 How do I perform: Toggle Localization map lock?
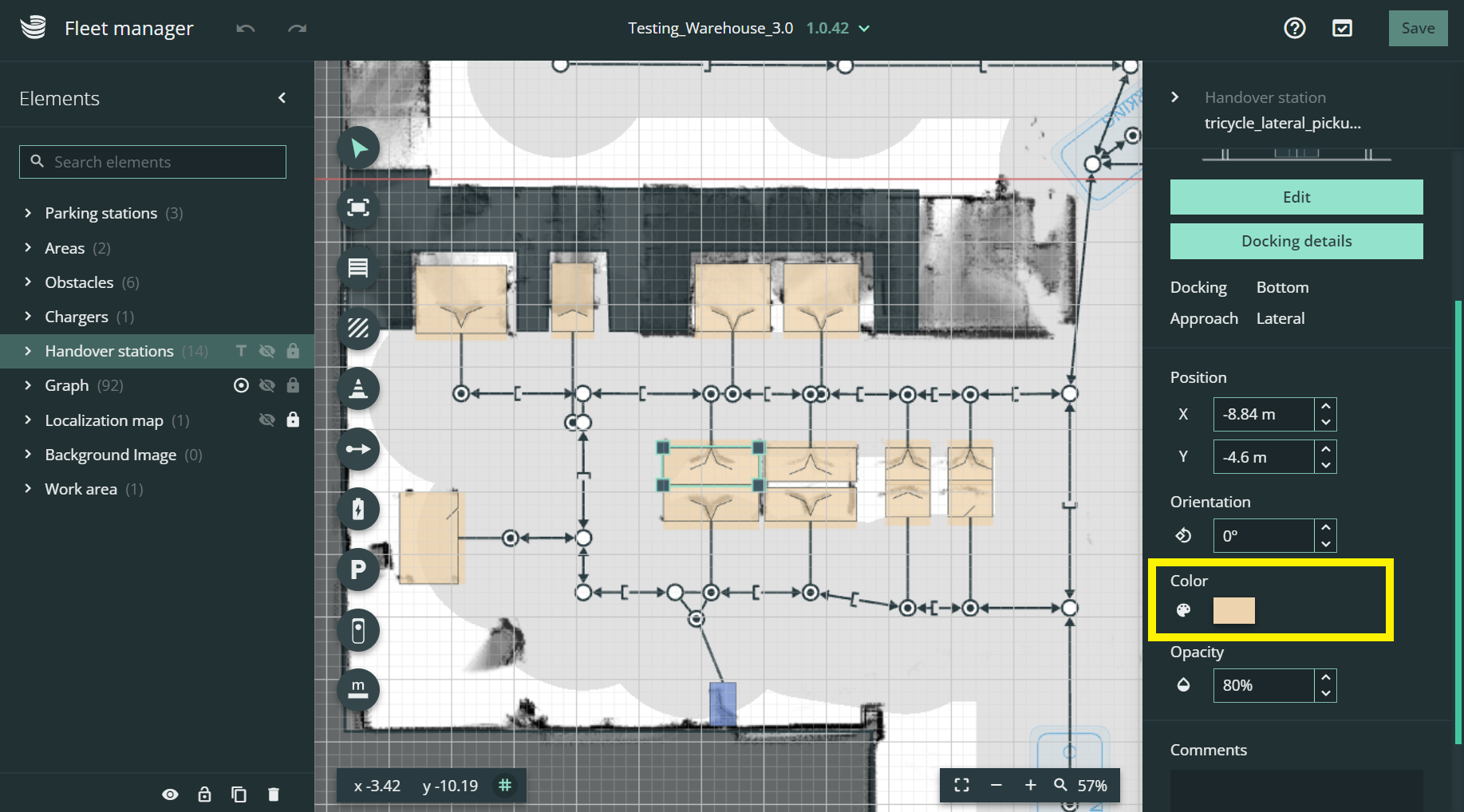click(x=293, y=420)
